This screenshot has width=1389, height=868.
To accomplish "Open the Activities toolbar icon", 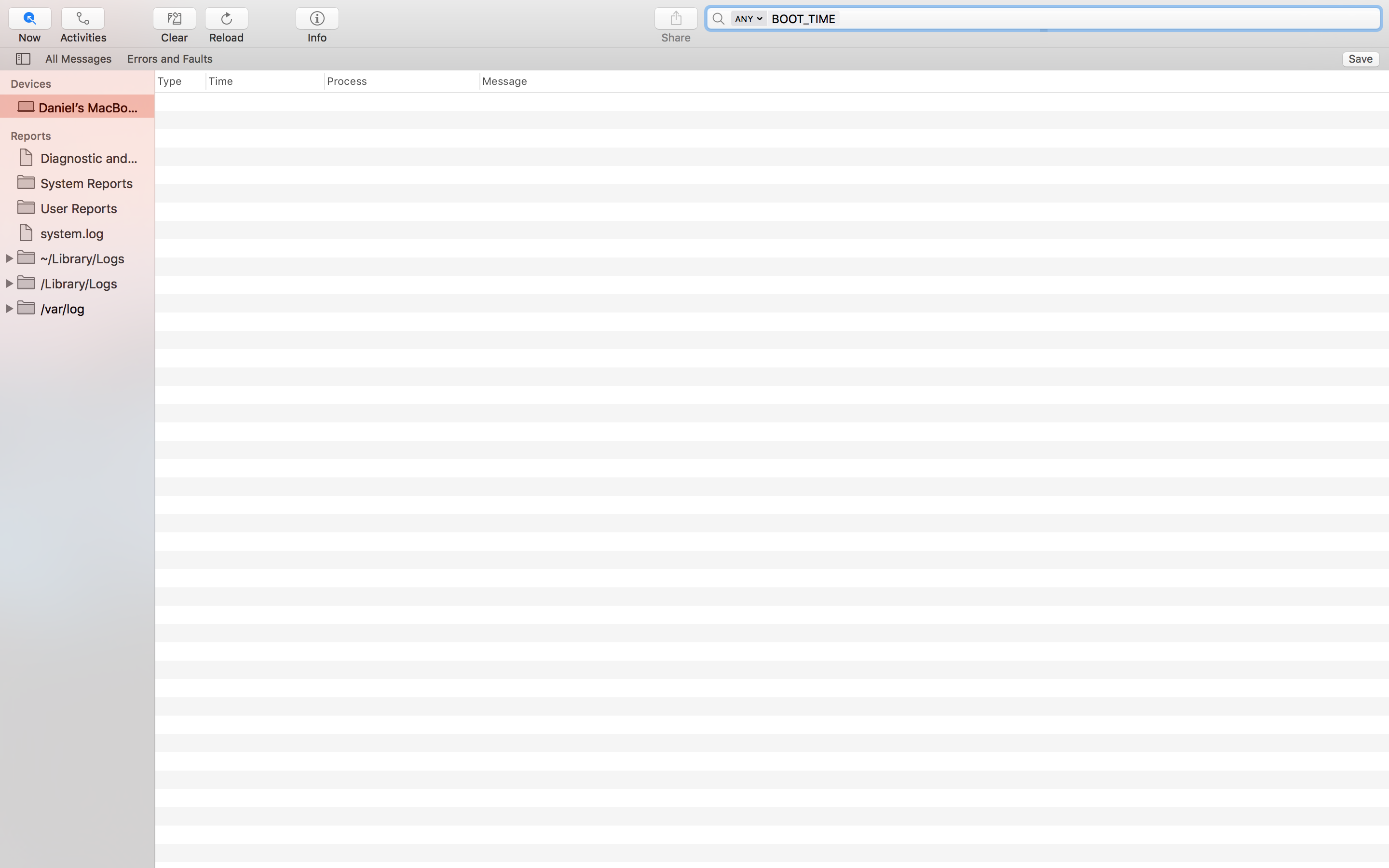I will (x=82, y=18).
